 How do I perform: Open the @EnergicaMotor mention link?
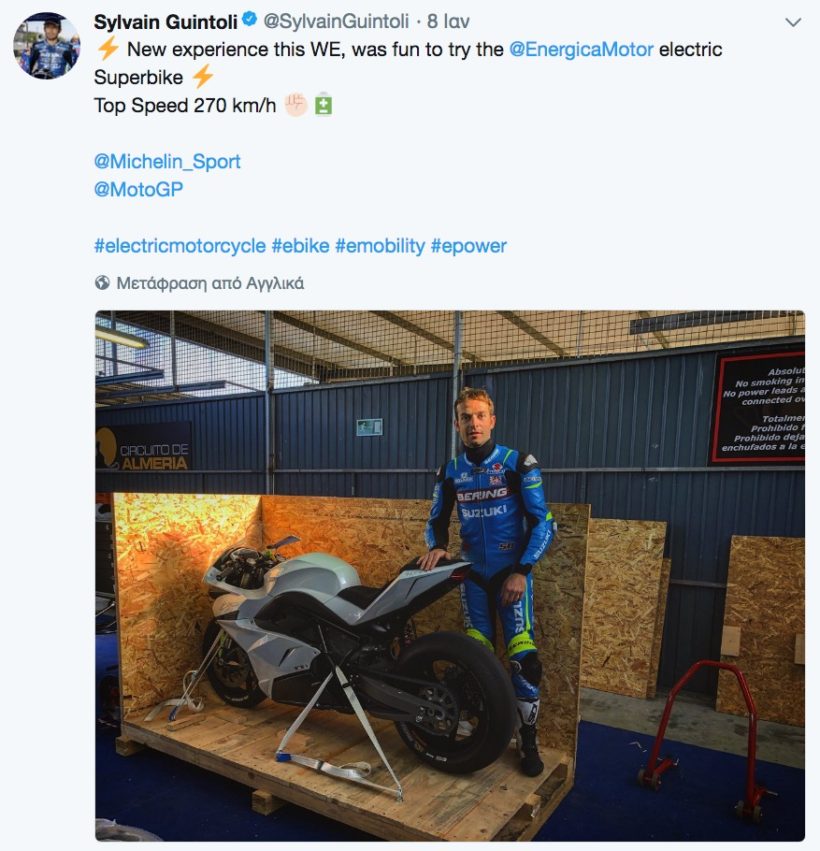[x=581, y=49]
